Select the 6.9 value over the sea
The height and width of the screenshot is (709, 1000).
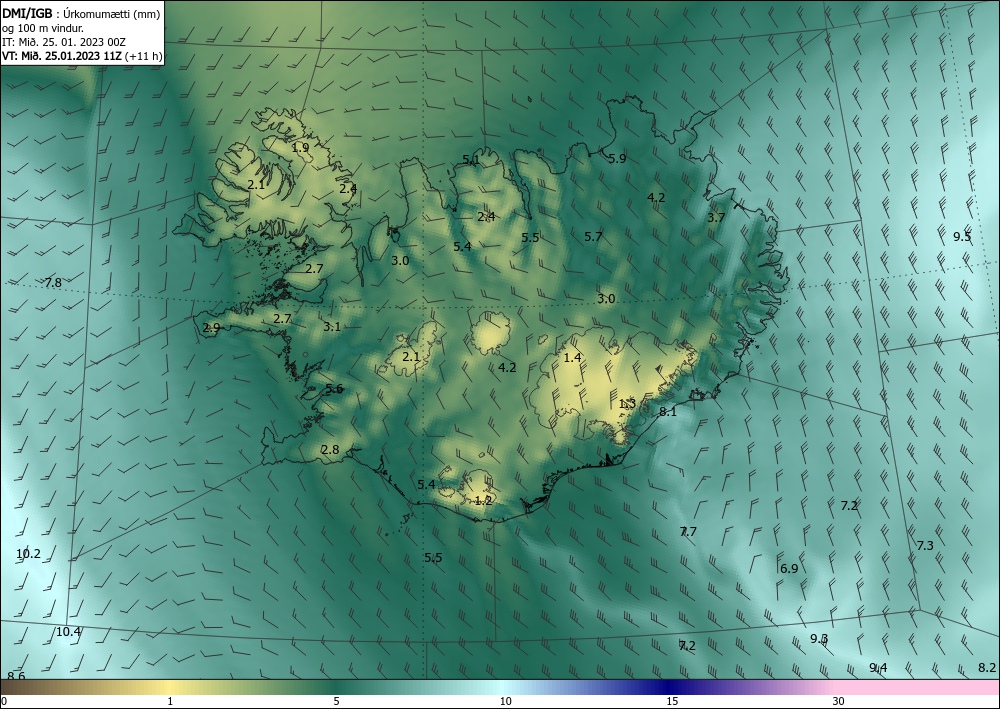click(x=789, y=569)
